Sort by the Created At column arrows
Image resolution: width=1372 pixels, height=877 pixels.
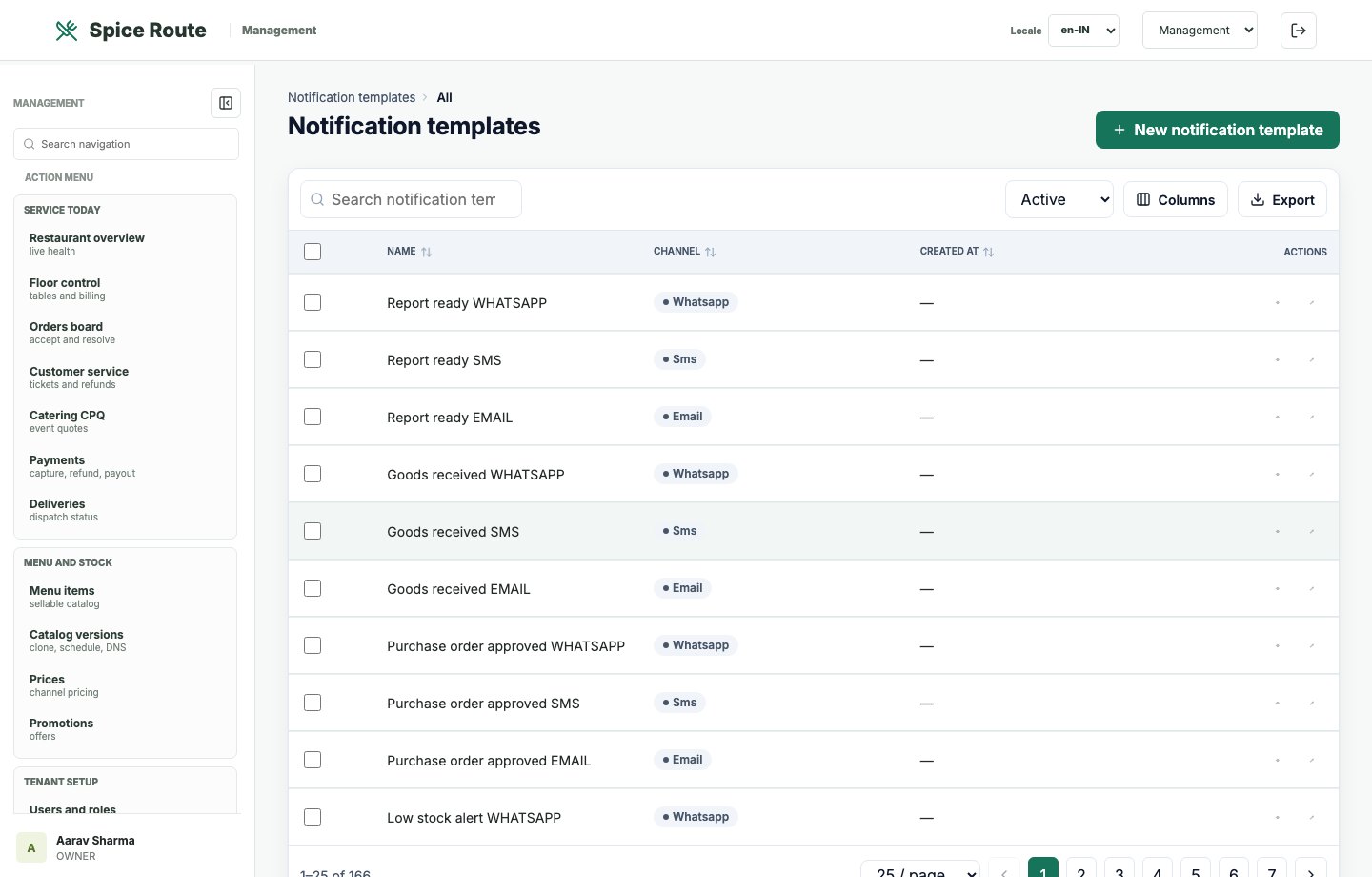tap(988, 252)
